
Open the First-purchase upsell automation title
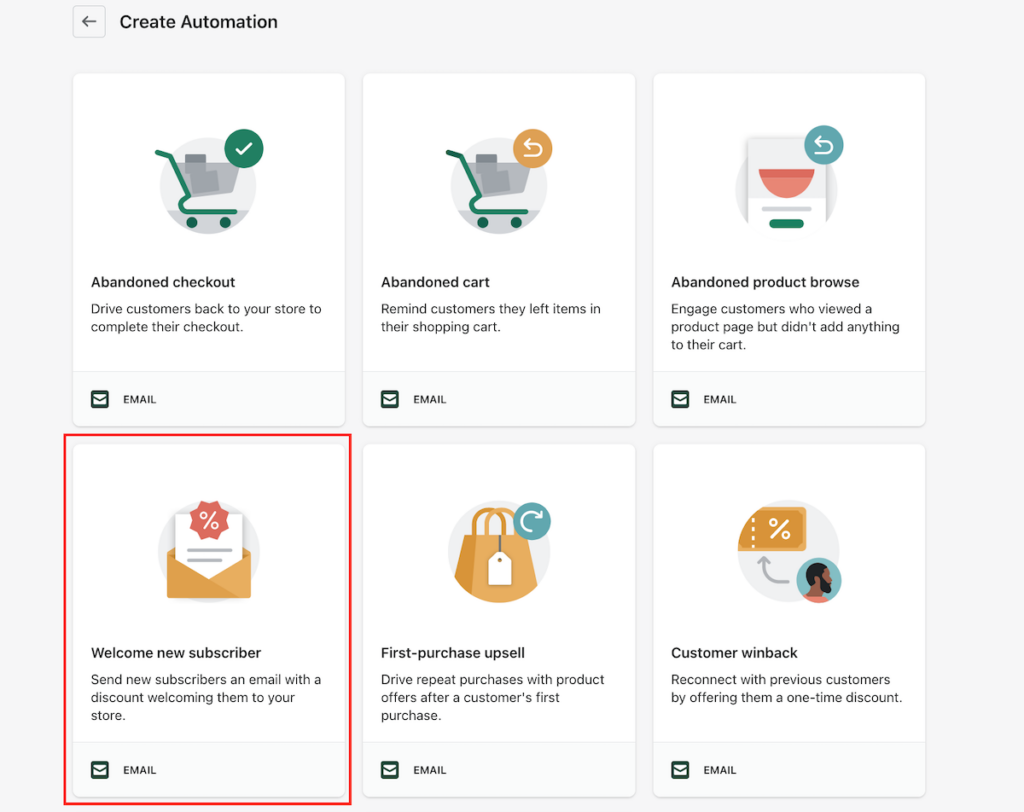[x=453, y=653]
